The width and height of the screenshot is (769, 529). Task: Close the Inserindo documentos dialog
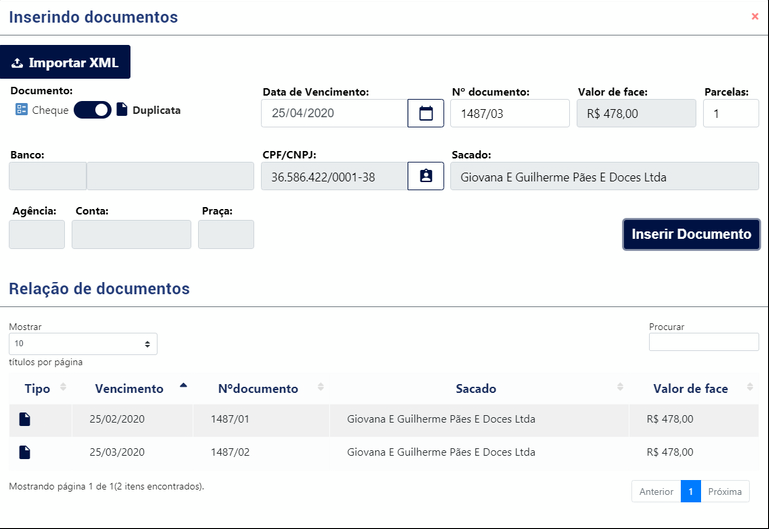click(x=755, y=16)
